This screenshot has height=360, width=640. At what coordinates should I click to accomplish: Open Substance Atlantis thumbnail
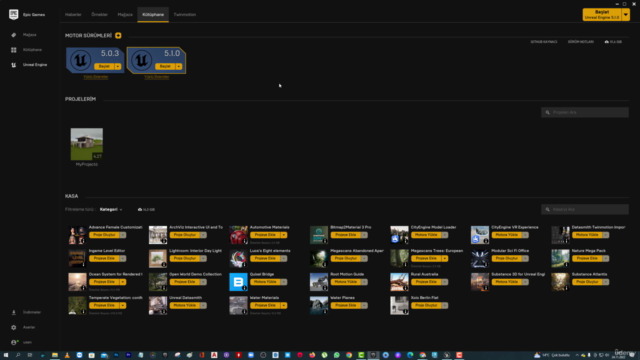coord(560,282)
